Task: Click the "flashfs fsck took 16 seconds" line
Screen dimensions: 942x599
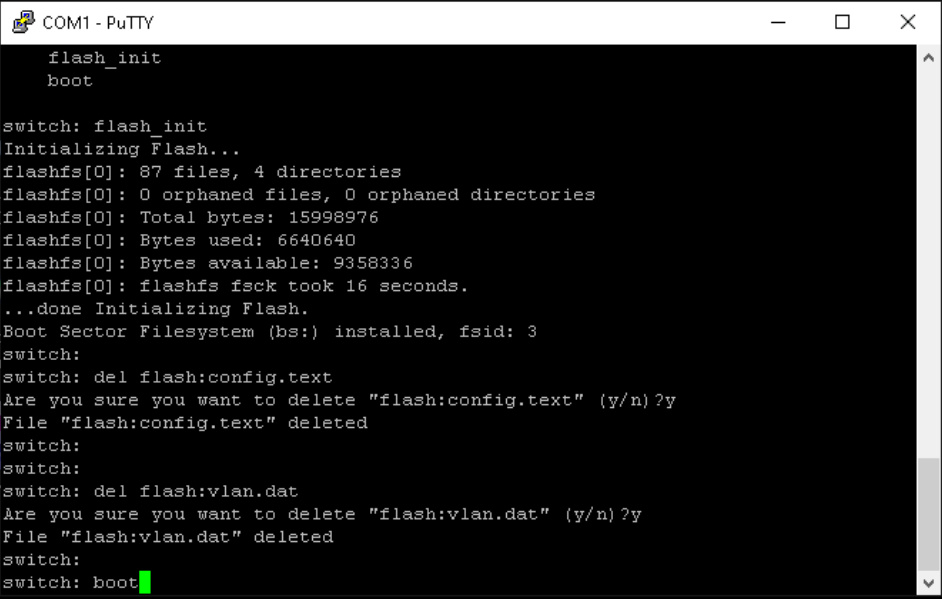Action: coord(235,286)
